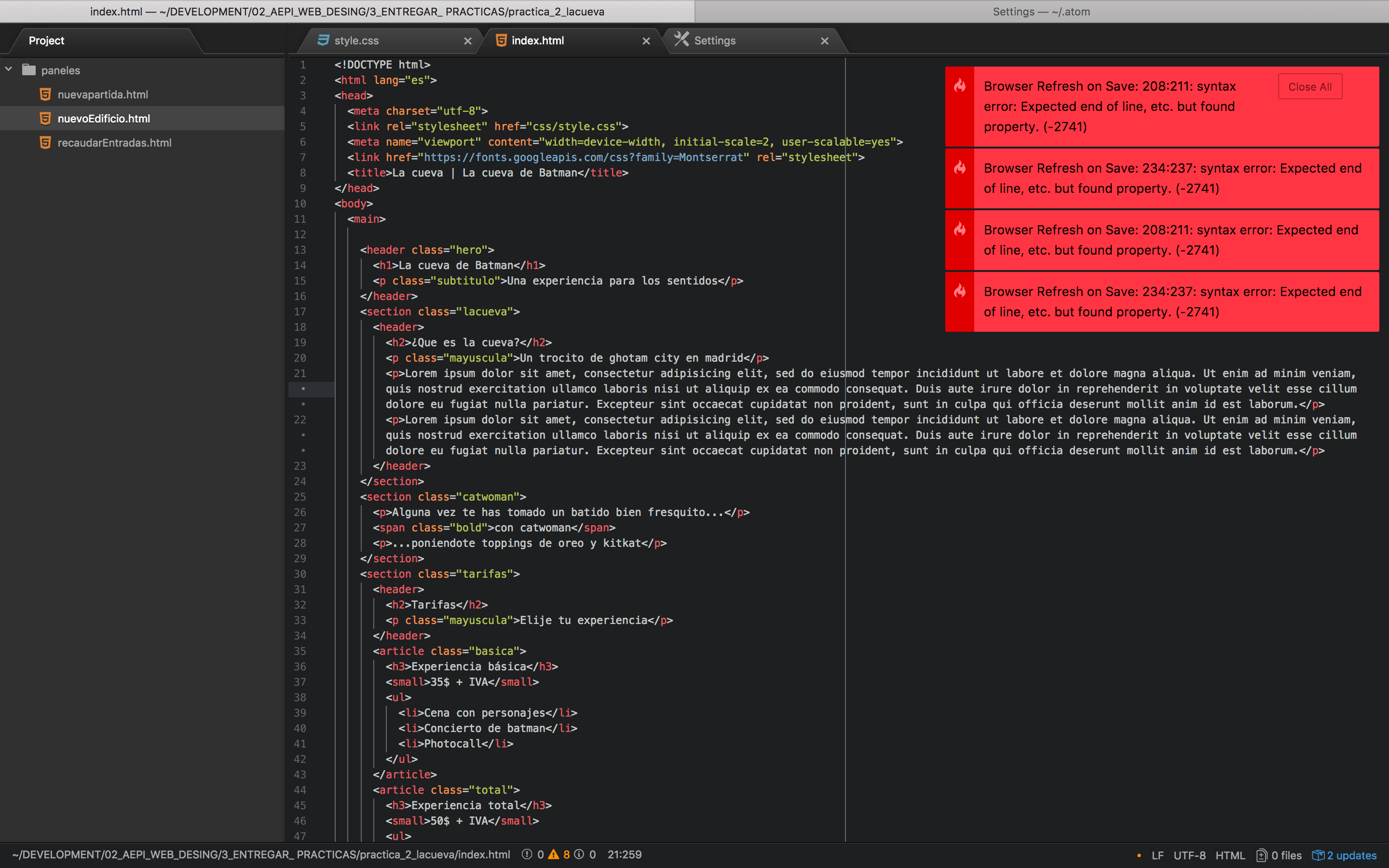Switch to the style.css tab
This screenshot has width=1389, height=868.
click(356, 41)
